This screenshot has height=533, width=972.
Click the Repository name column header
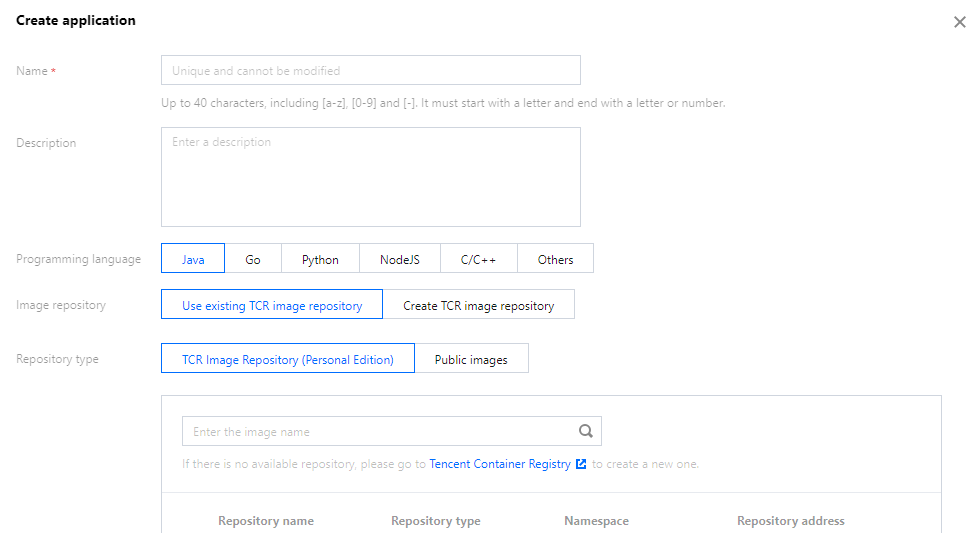[x=266, y=521]
